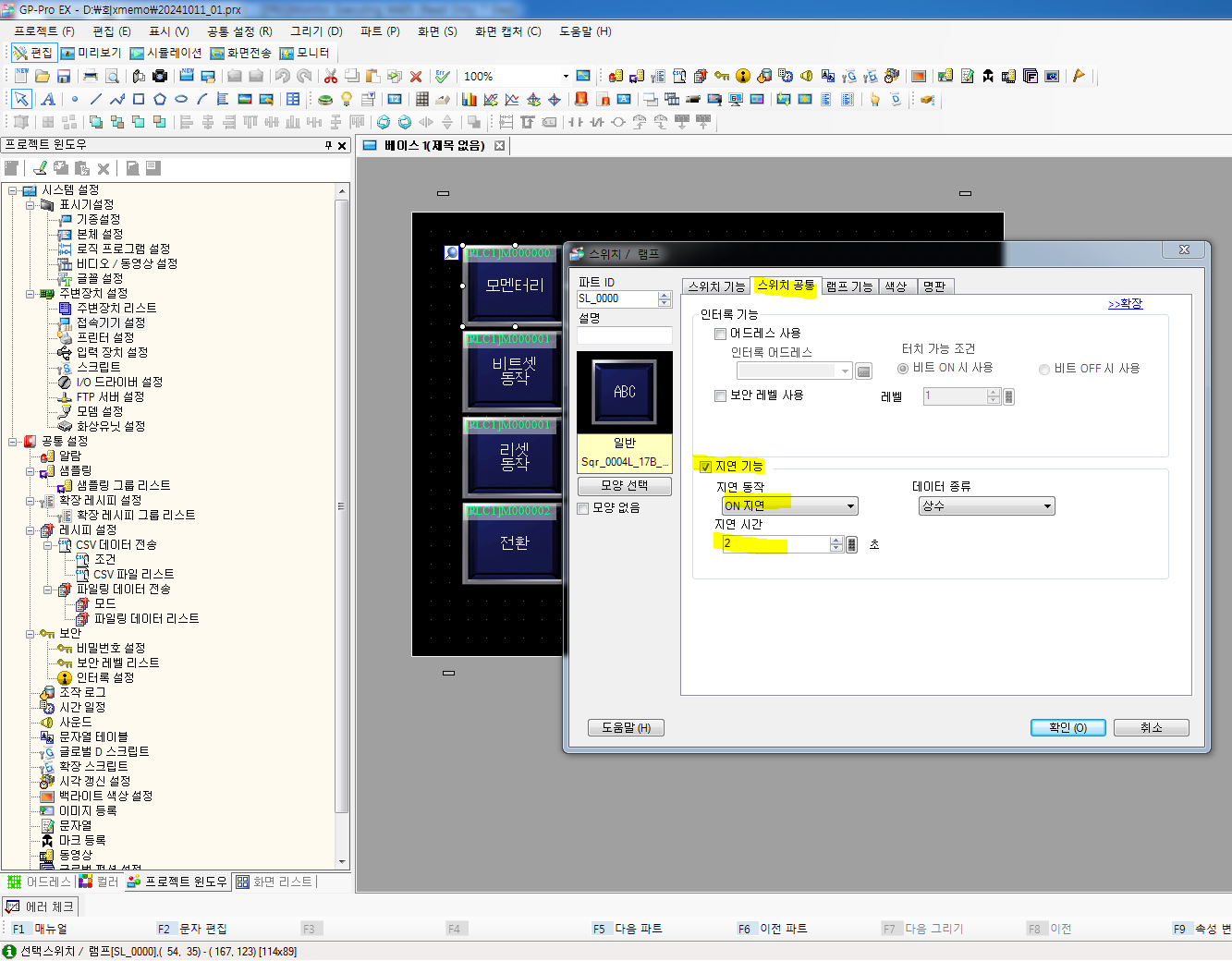The image size is (1232, 961).
Task: Click the 설명 description input field
Action: tap(625, 336)
